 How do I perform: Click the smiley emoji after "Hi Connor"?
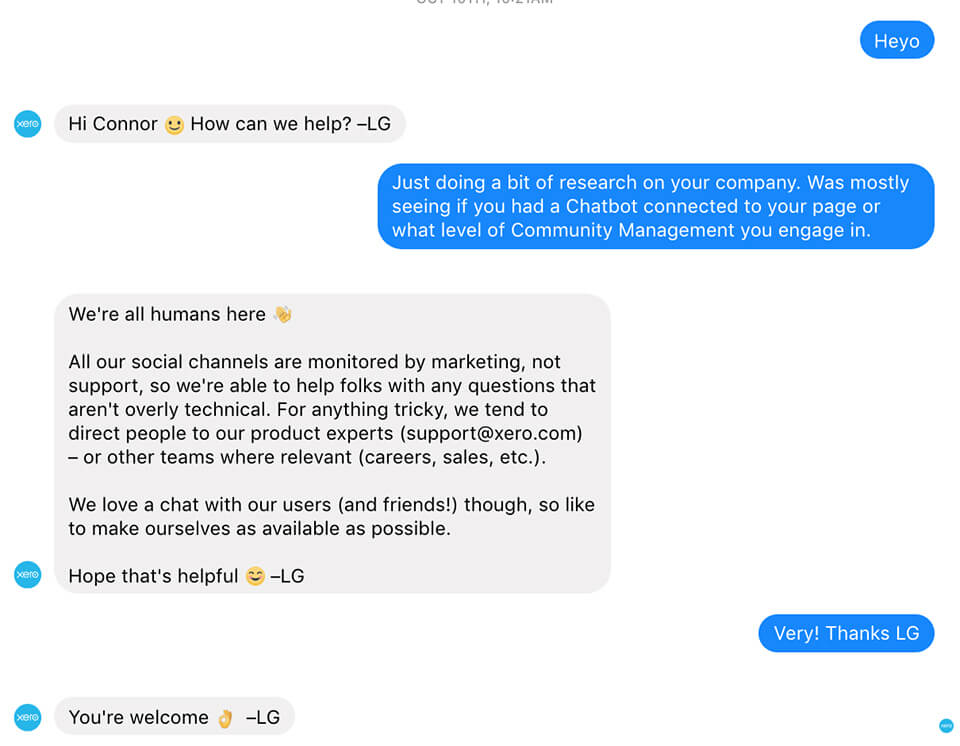point(174,125)
